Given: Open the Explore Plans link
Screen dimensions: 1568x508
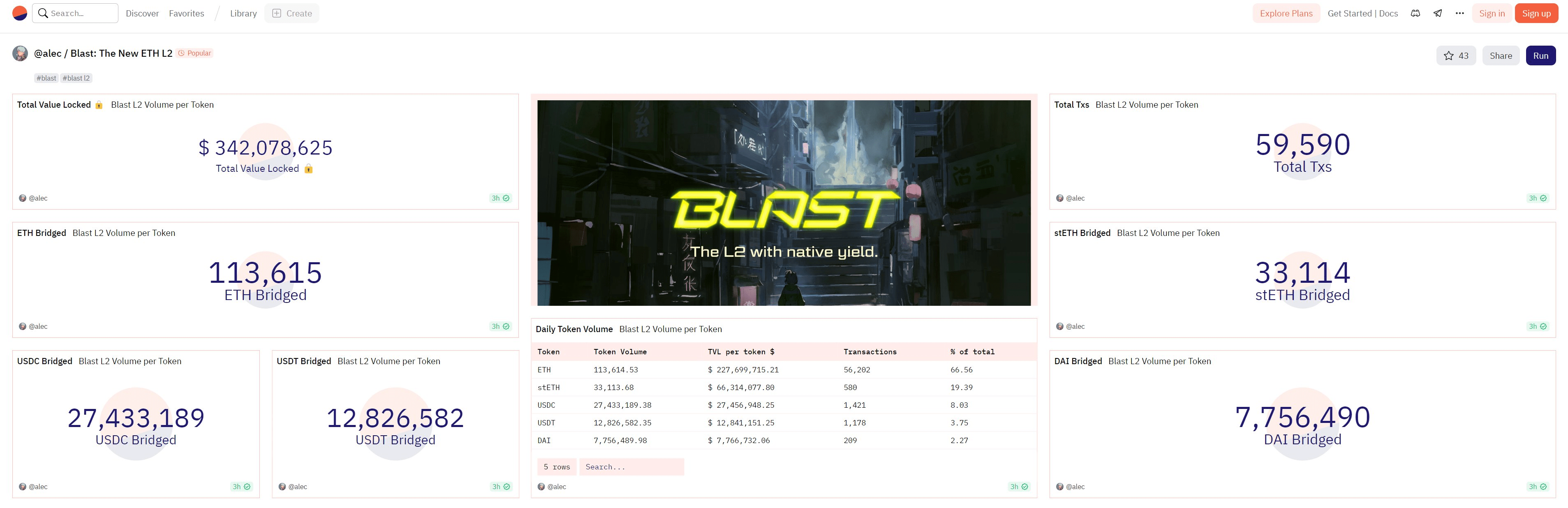Looking at the screenshot, I should click(x=1286, y=13).
